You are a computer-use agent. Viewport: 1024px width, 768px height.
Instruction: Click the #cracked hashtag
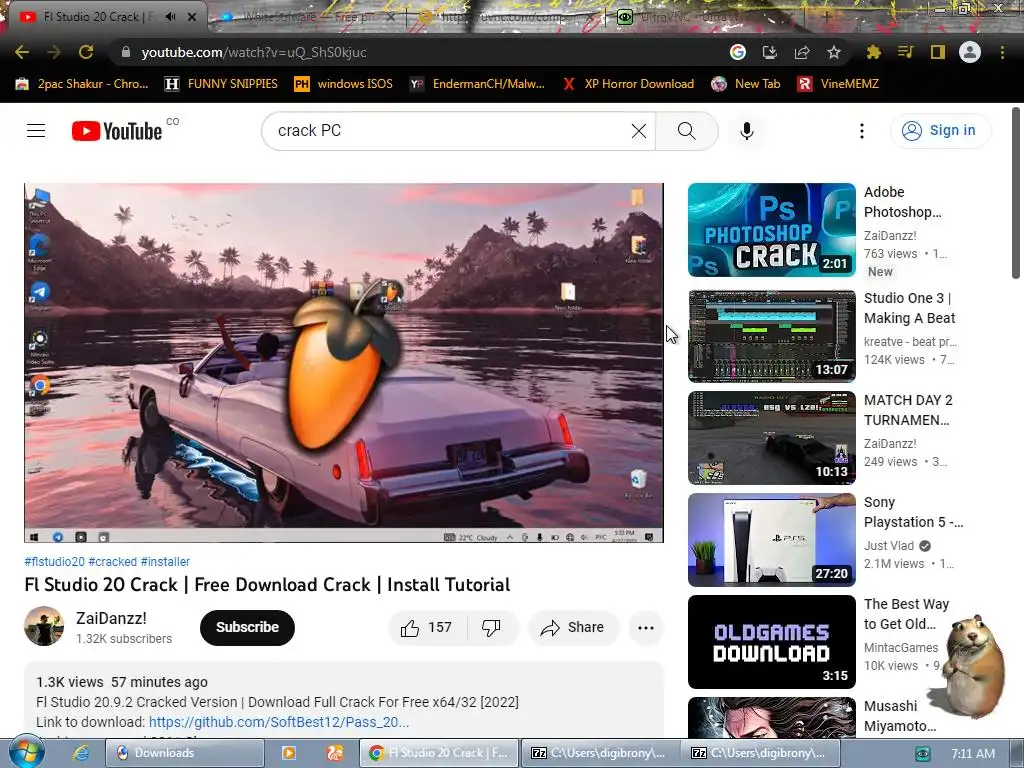(x=113, y=562)
